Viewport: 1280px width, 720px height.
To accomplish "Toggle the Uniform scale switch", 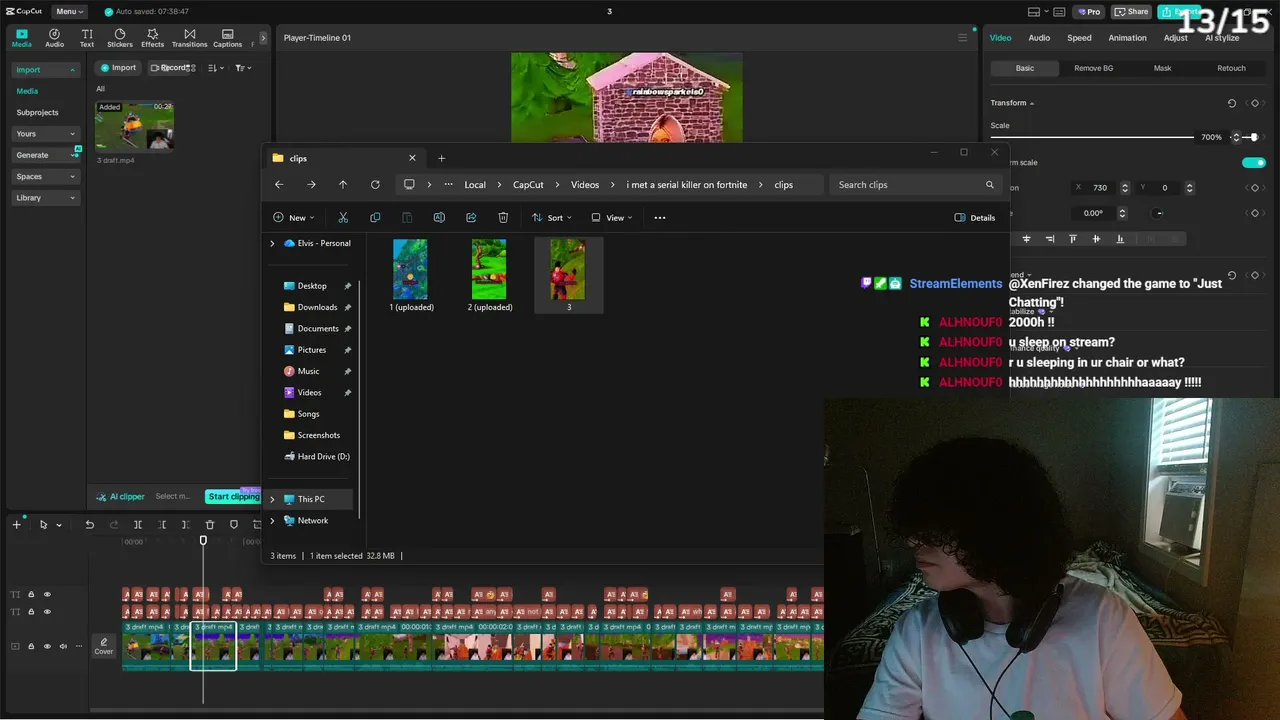I will [1253, 162].
